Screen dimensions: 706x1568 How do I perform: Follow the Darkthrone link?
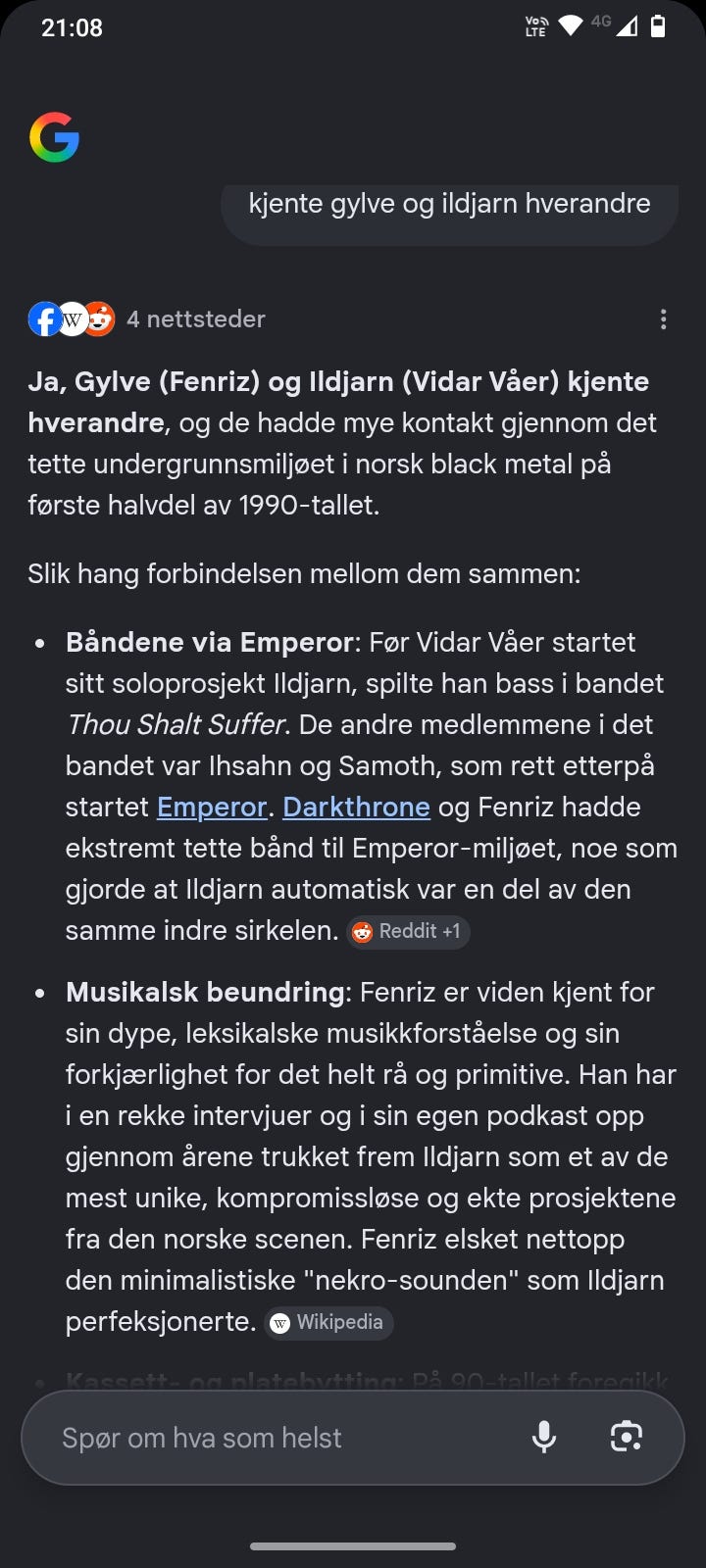click(x=356, y=808)
